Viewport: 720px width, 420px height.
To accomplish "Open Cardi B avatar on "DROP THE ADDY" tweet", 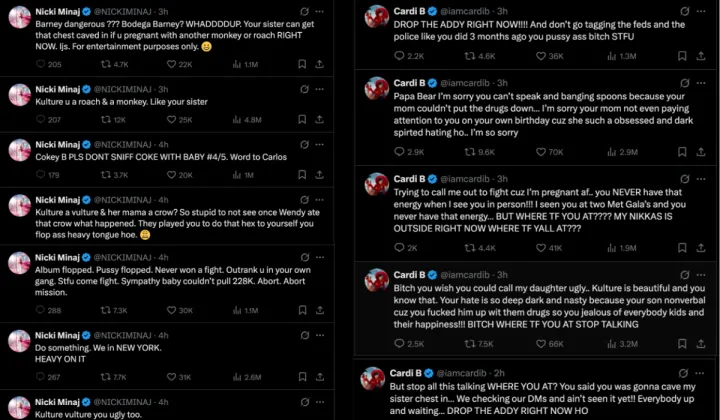I will click(375, 16).
